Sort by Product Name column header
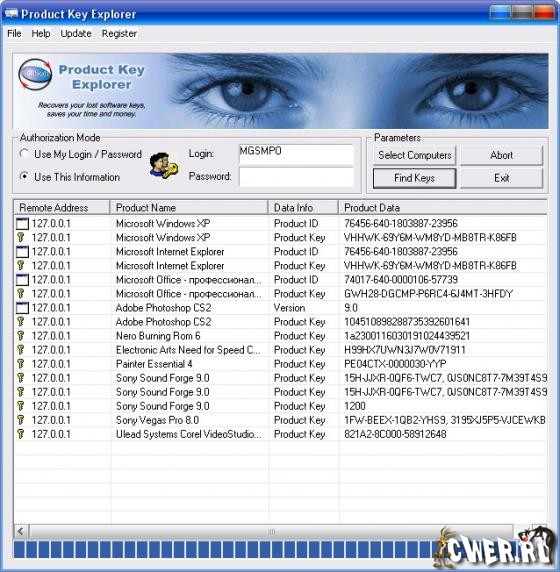 [189, 208]
